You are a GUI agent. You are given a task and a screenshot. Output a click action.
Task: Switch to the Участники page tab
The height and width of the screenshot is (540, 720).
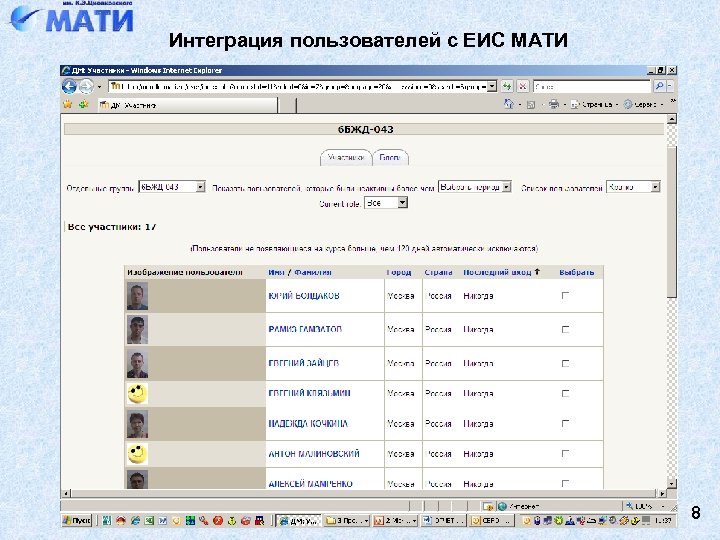[x=346, y=158]
